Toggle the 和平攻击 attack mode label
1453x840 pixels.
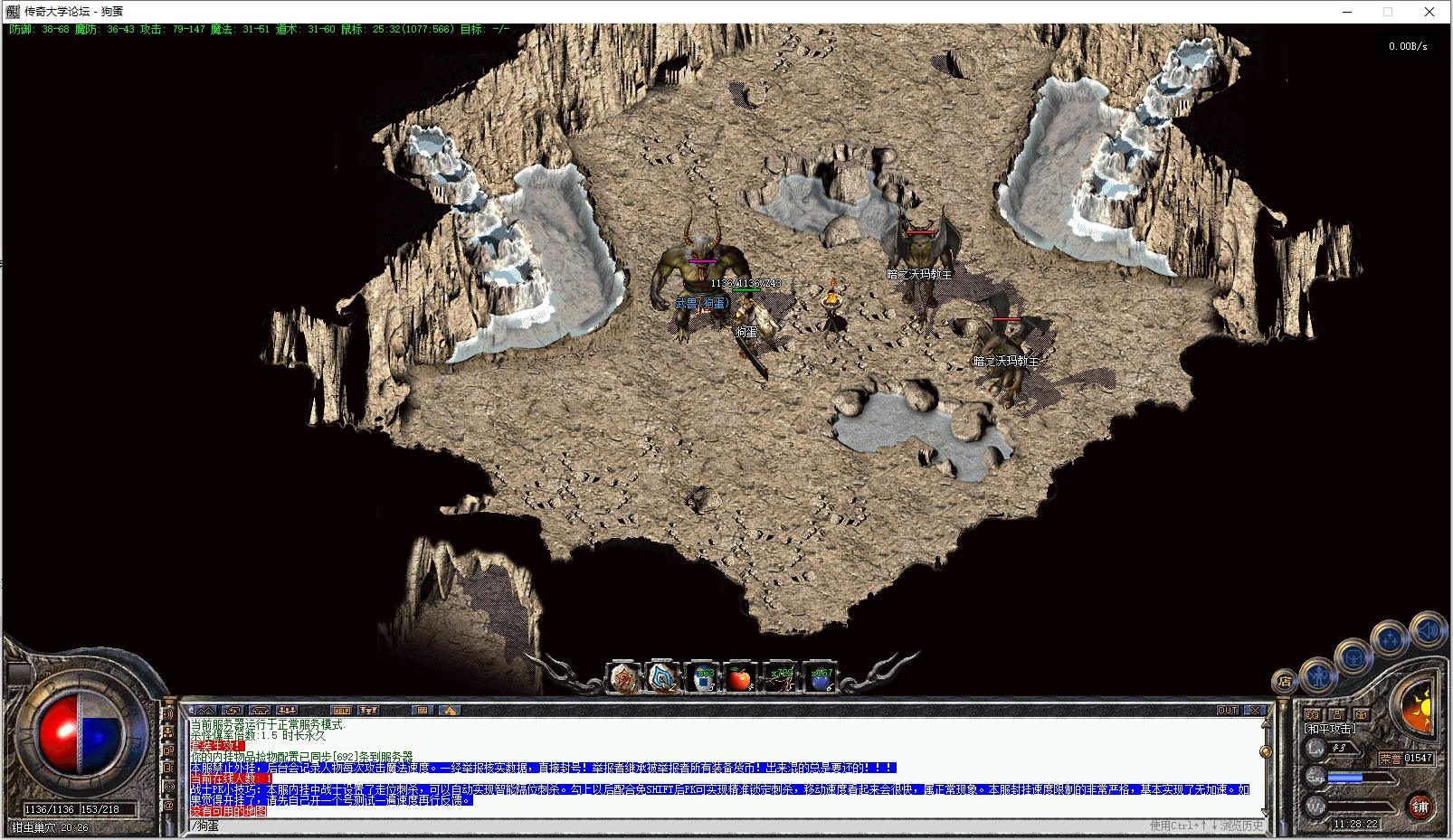(1330, 728)
